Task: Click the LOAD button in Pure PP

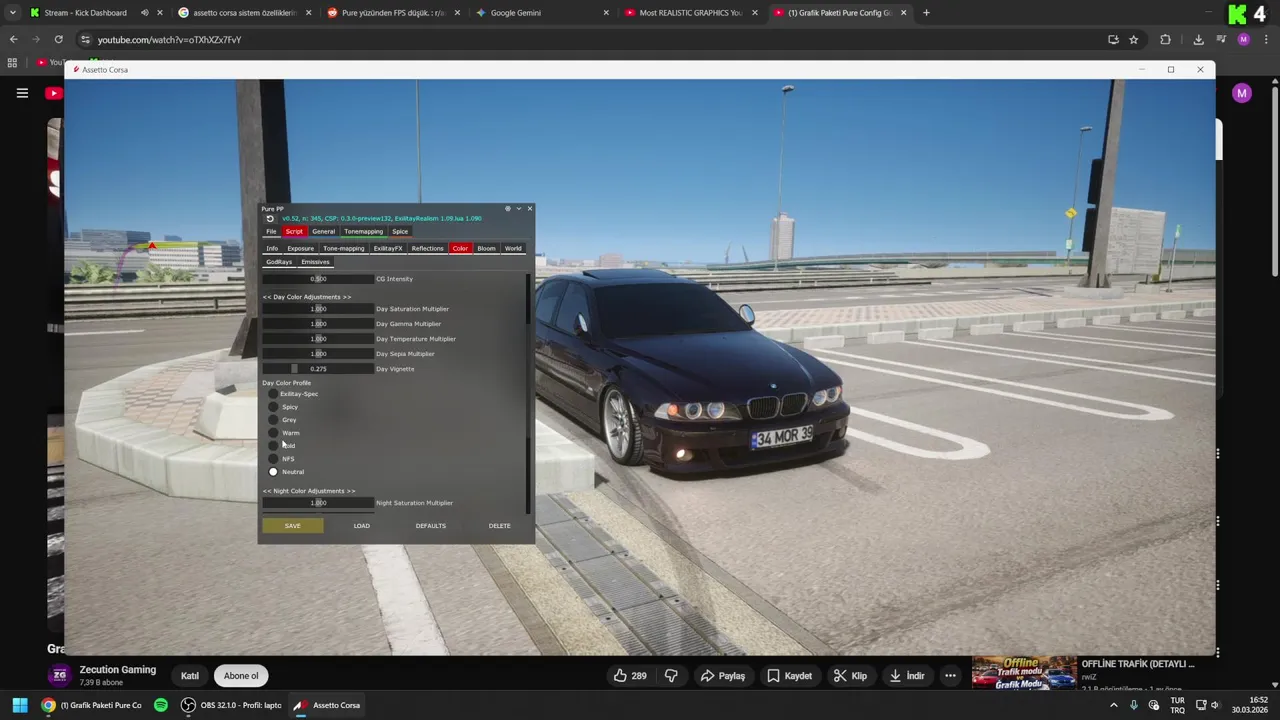Action: click(x=361, y=526)
